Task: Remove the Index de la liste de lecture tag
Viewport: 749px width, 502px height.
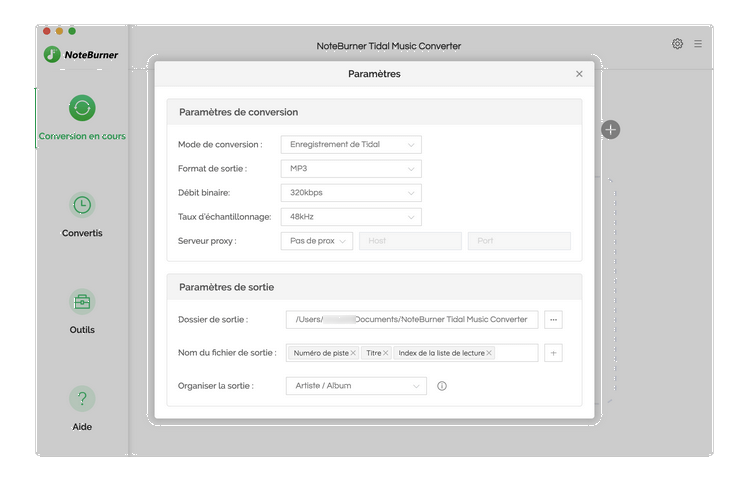Action: coord(489,353)
